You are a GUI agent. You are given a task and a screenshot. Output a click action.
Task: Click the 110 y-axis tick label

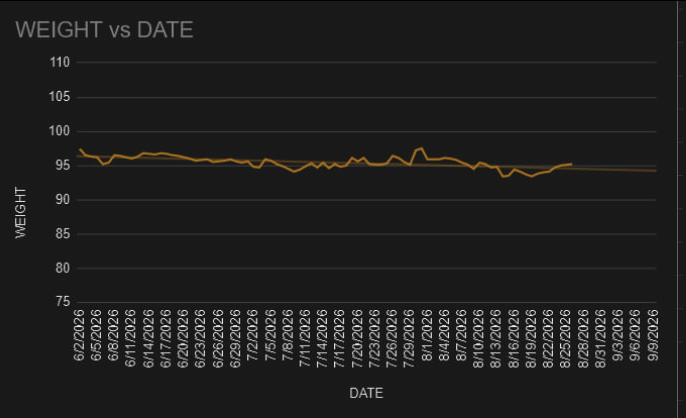click(60, 62)
